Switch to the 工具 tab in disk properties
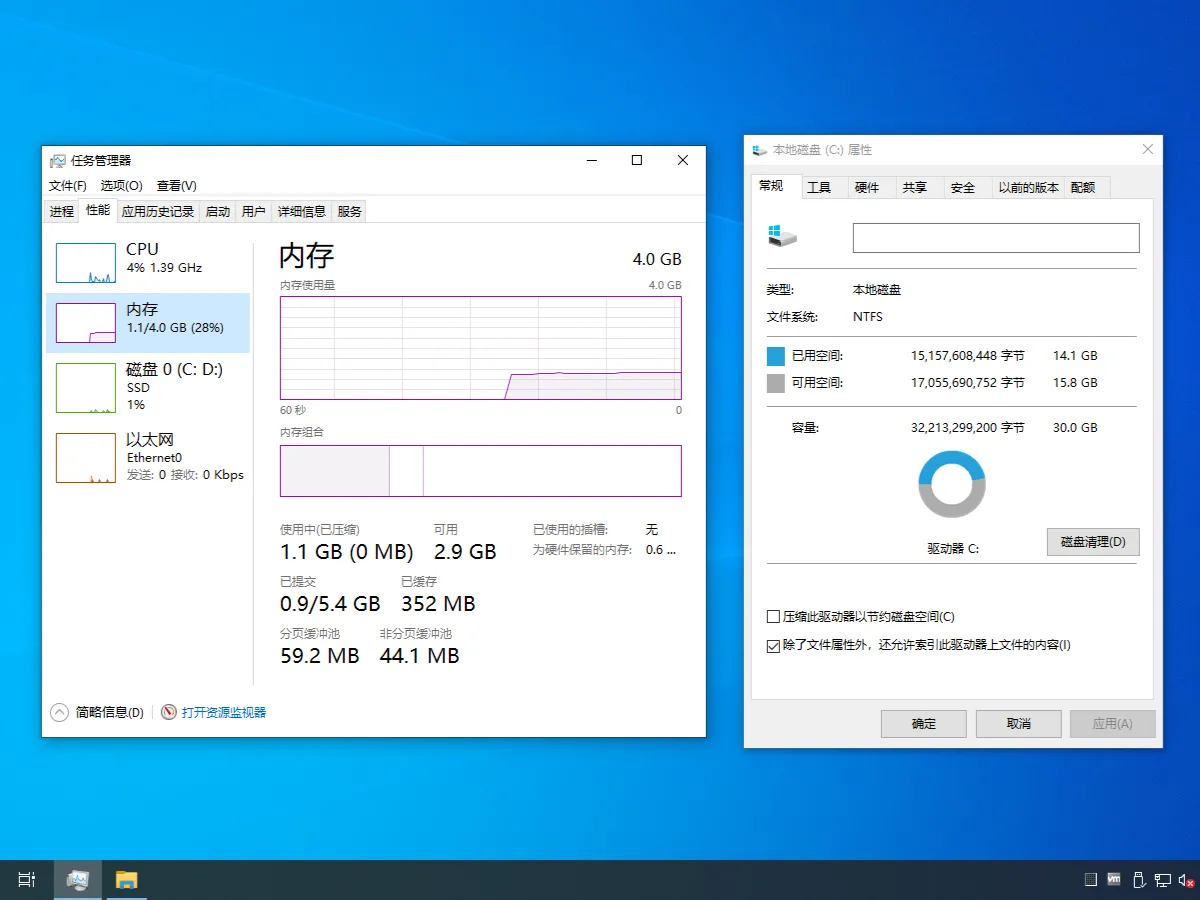Screen dimensions: 1200x900 [x=822, y=186]
